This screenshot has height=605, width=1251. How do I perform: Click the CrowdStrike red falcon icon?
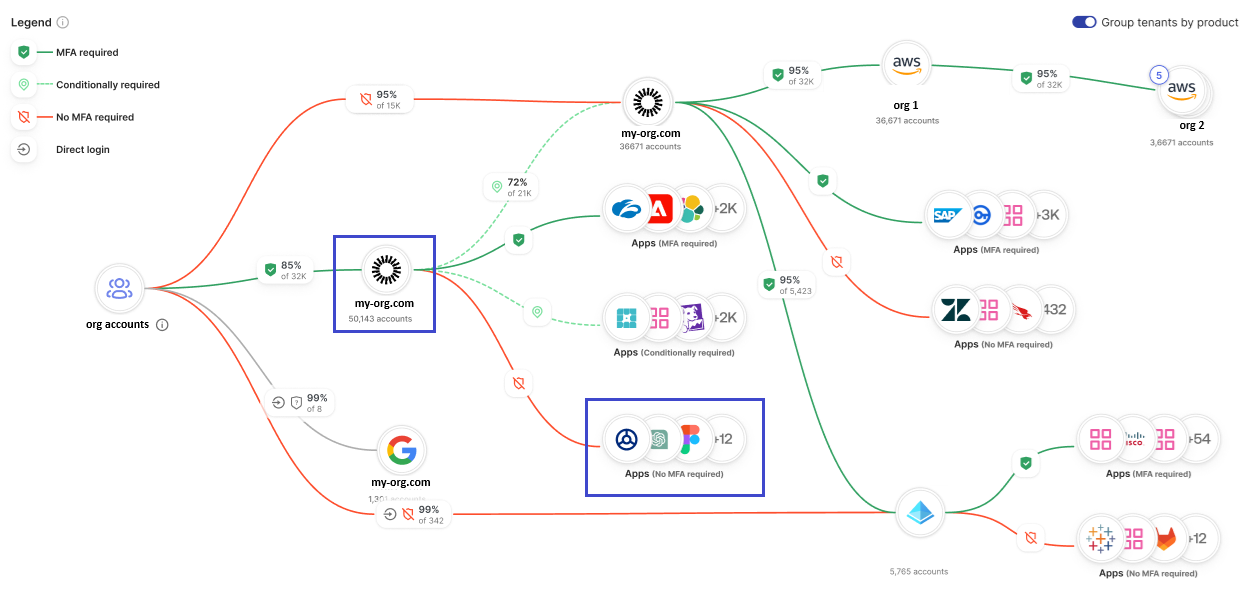(1021, 310)
